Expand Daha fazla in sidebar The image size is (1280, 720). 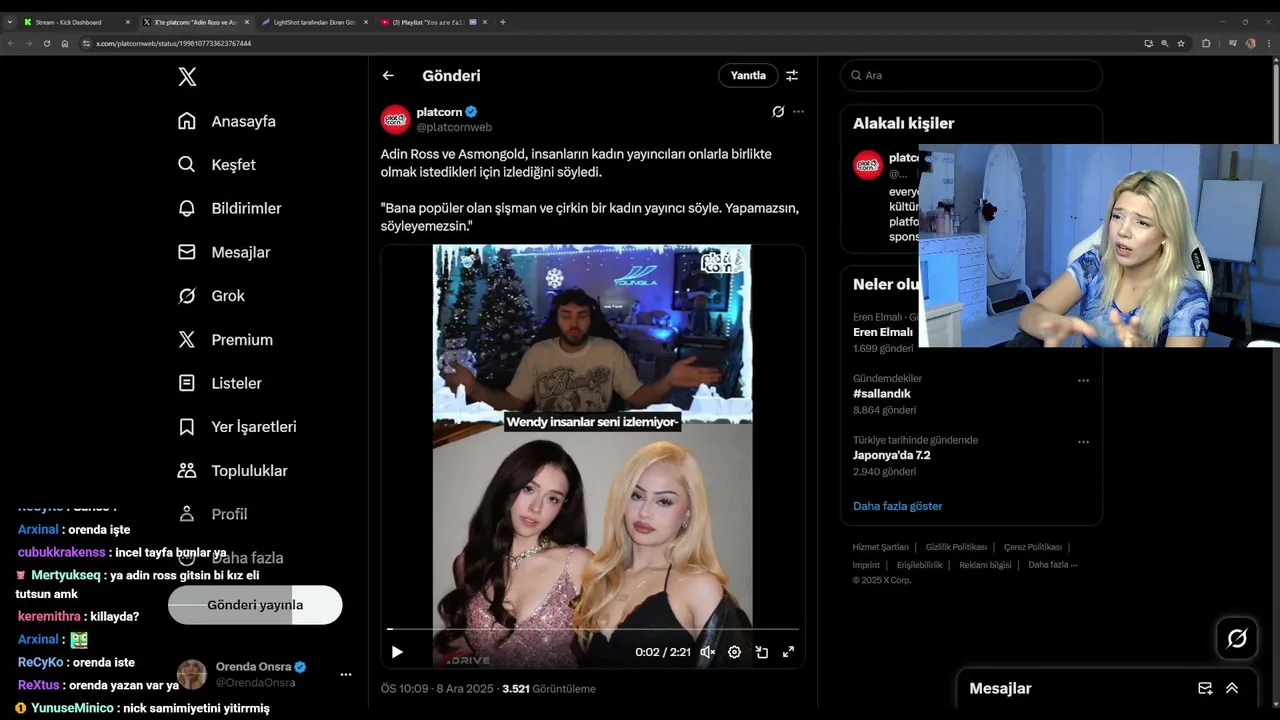[x=230, y=558]
